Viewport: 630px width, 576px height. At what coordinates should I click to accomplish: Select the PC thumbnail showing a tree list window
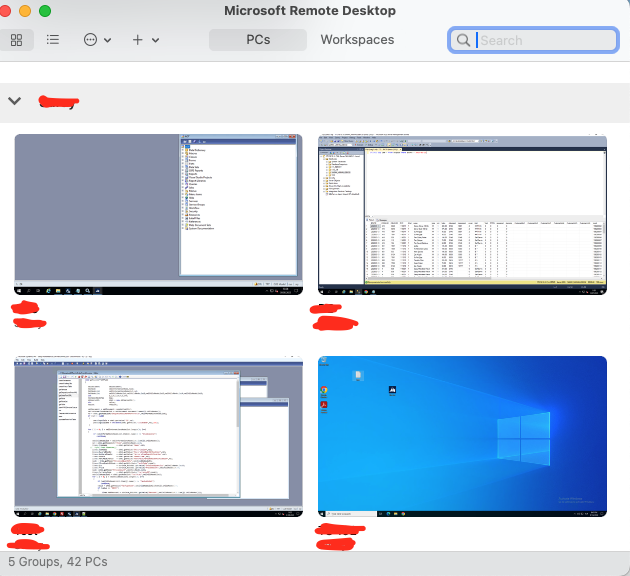coord(158,214)
